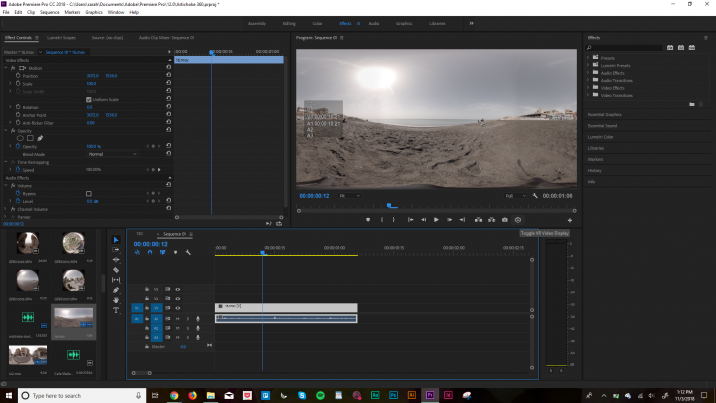Viewport: 716px width, 403px height.
Task: Play the sequence in Program monitor
Action: [x=436, y=220]
